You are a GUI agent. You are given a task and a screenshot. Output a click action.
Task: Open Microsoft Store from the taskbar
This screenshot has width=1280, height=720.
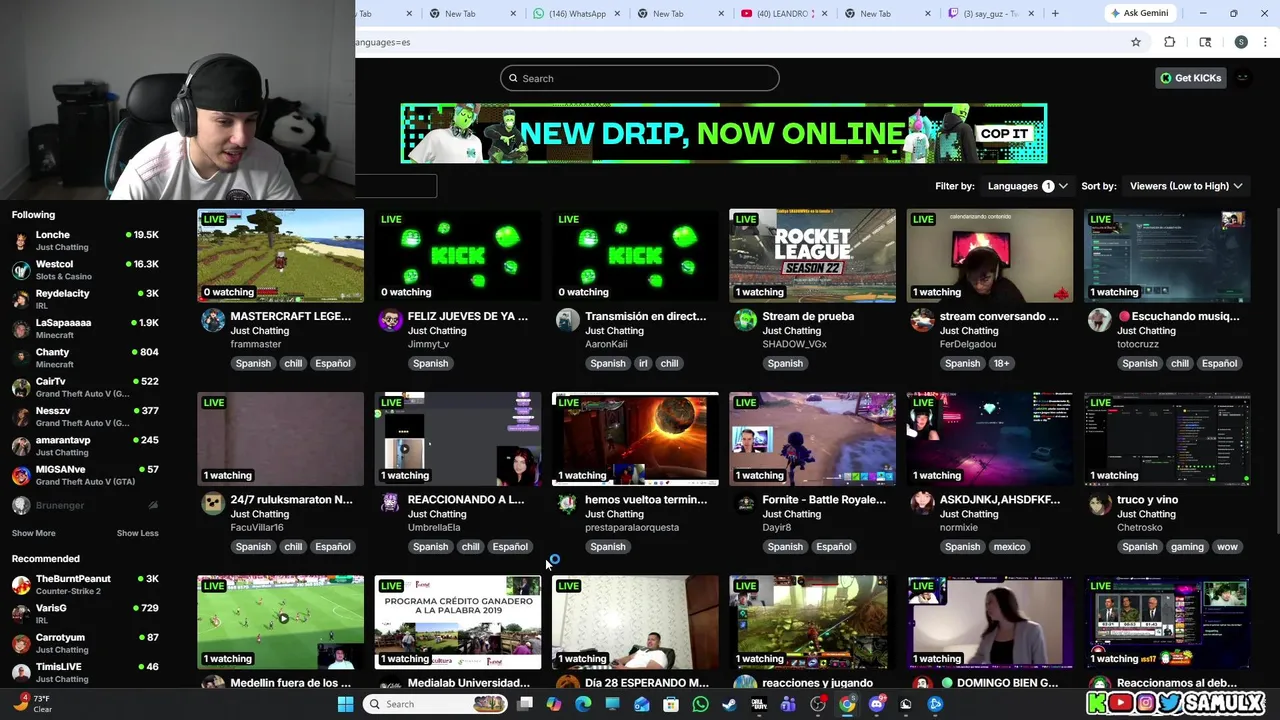pos(671,704)
